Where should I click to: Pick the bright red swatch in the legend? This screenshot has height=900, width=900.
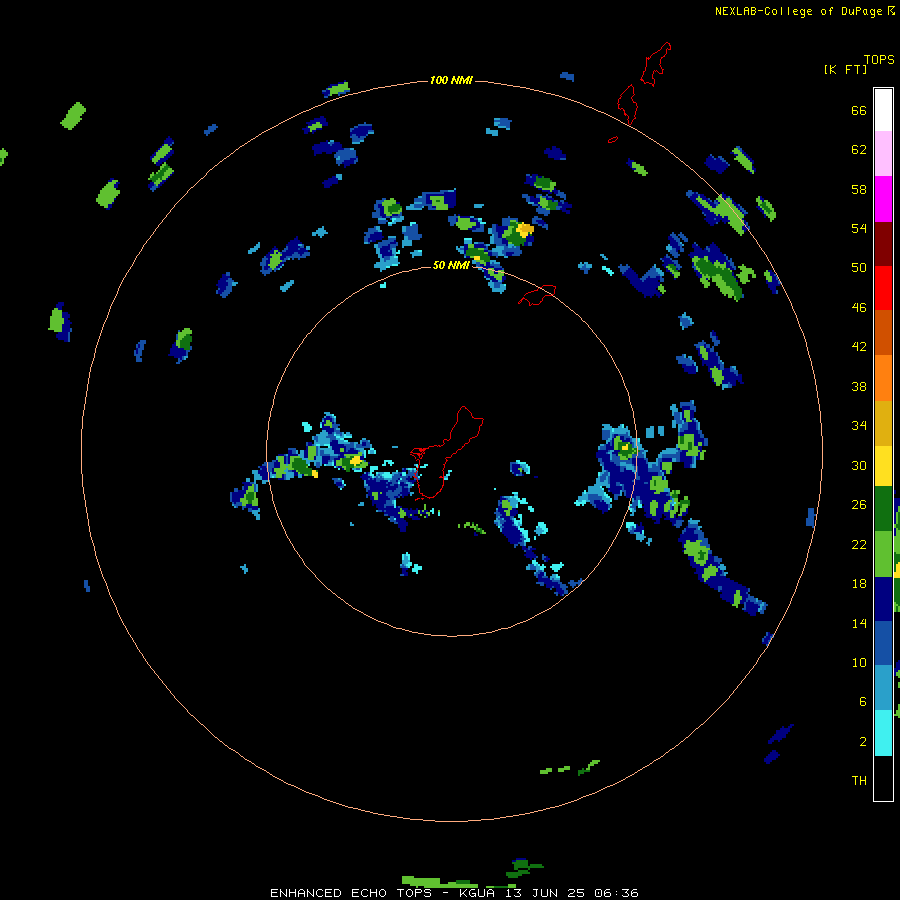[x=883, y=288]
